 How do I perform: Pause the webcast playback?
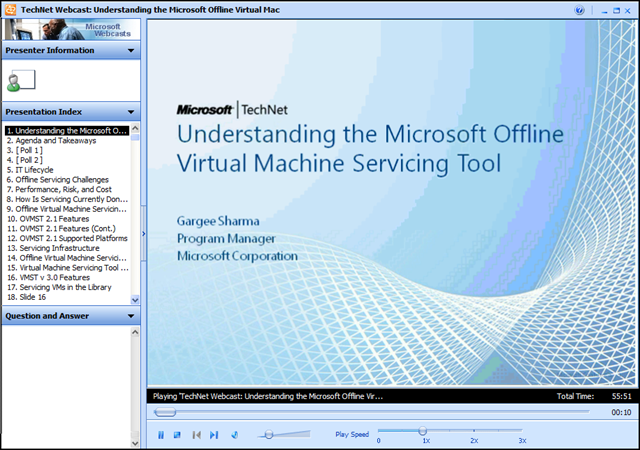pyautogui.click(x=160, y=435)
